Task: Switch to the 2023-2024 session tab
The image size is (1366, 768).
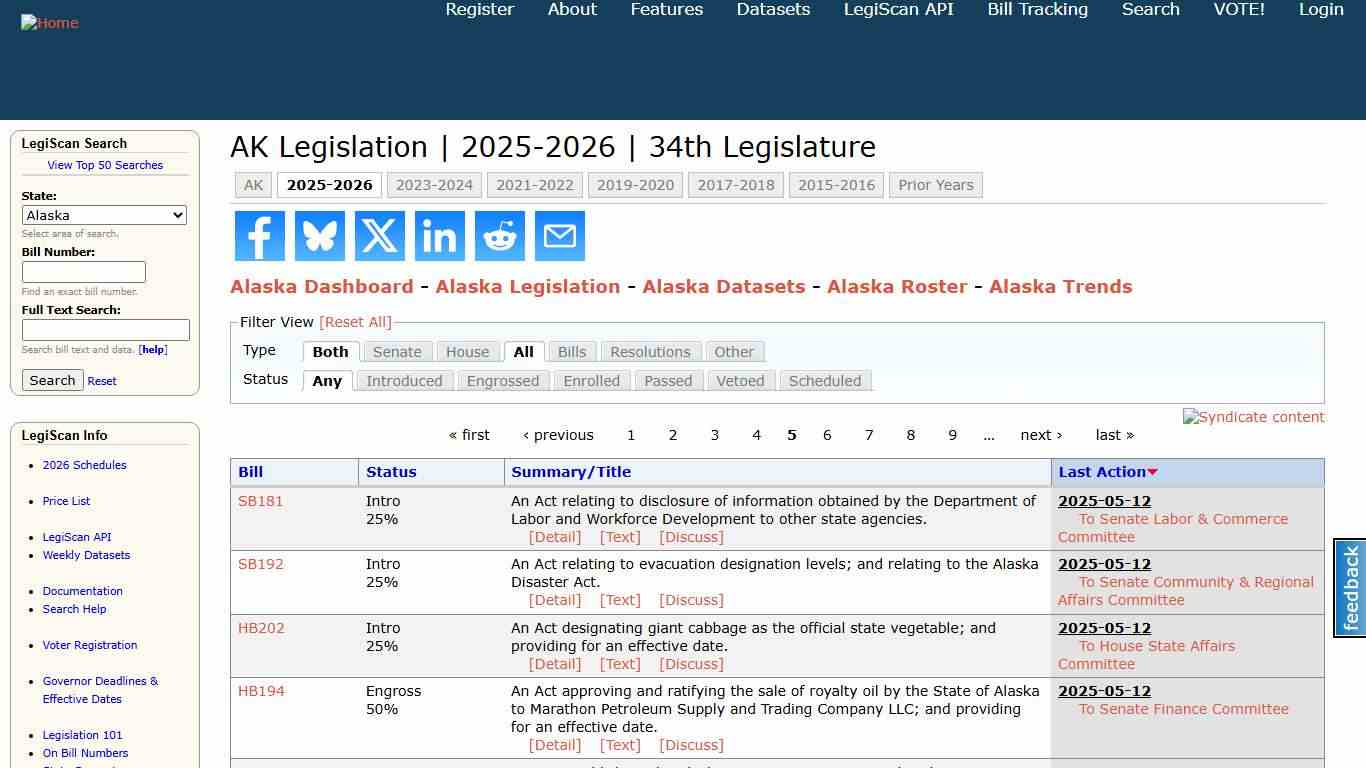Action: (434, 184)
